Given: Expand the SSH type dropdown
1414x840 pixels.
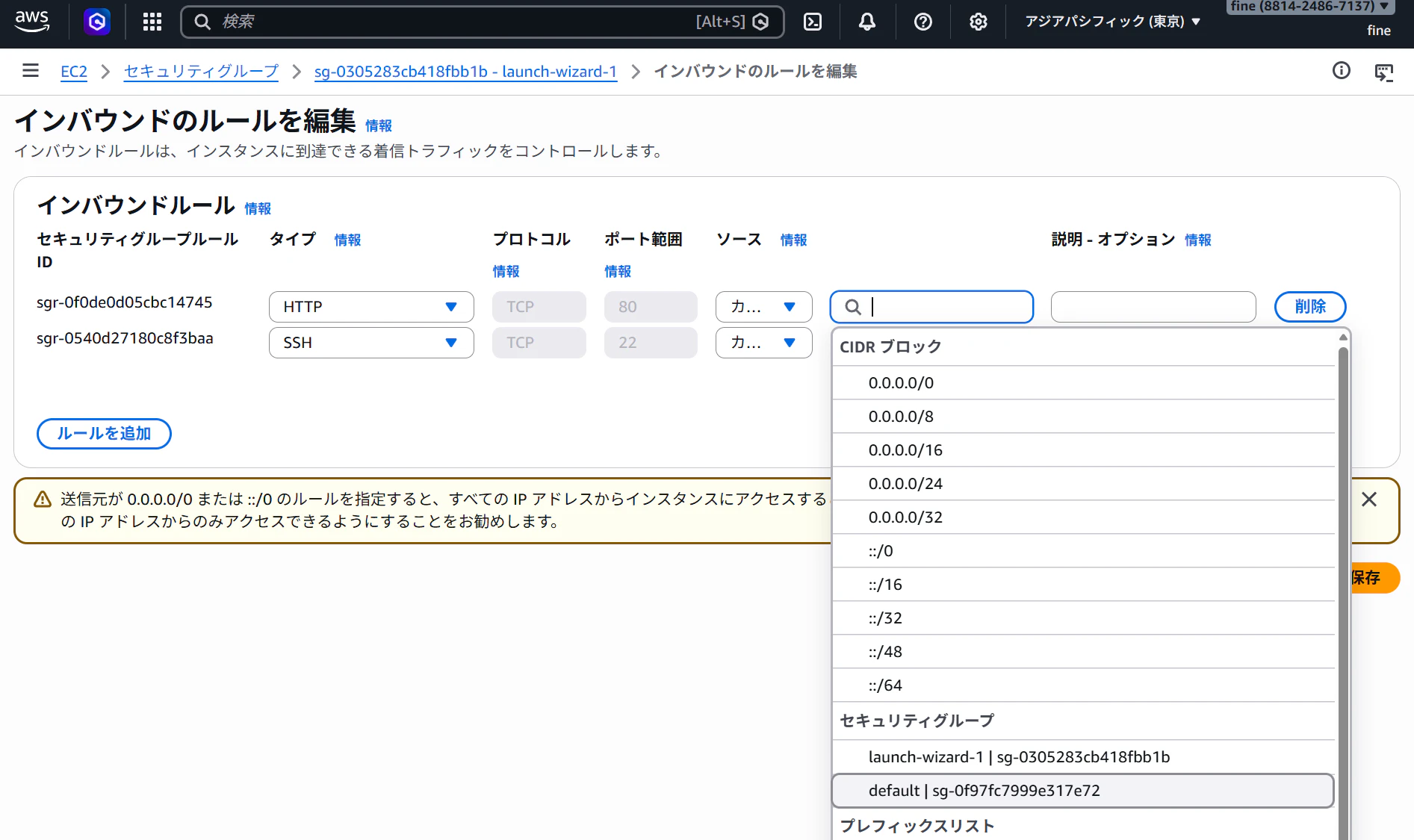Looking at the screenshot, I should point(371,343).
